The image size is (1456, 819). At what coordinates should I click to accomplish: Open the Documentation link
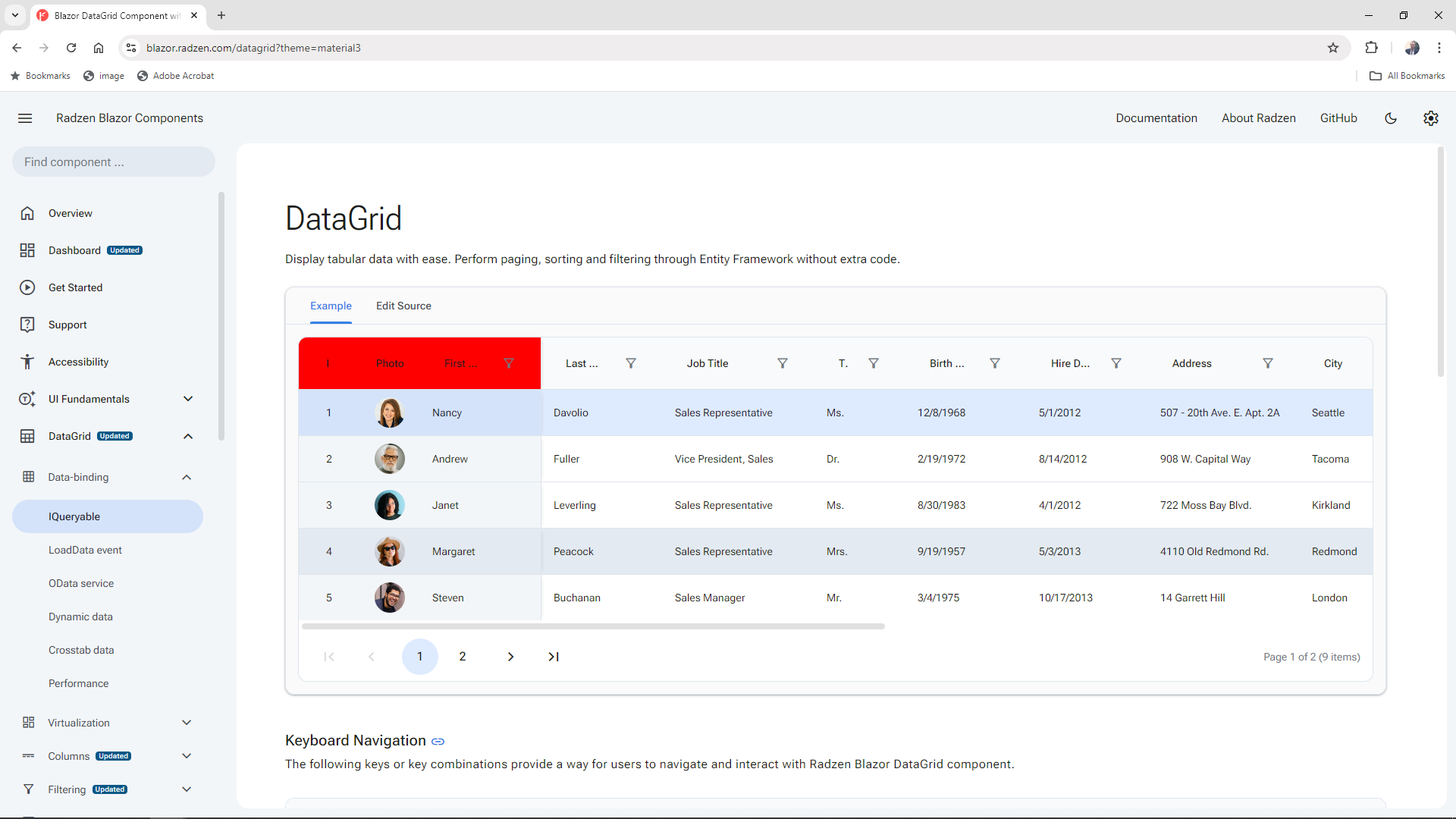pos(1156,118)
